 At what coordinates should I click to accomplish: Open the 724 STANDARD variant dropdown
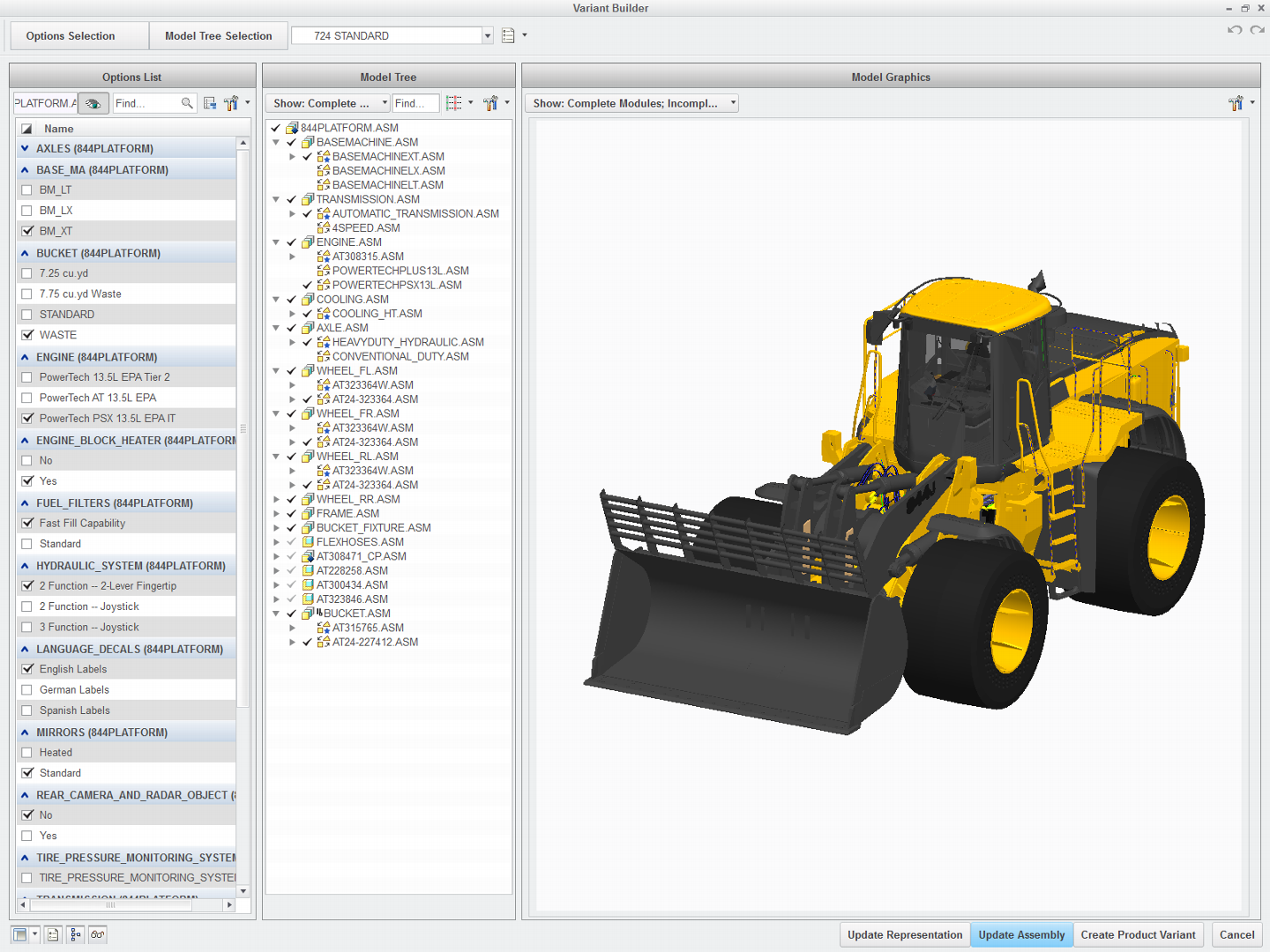coord(486,35)
